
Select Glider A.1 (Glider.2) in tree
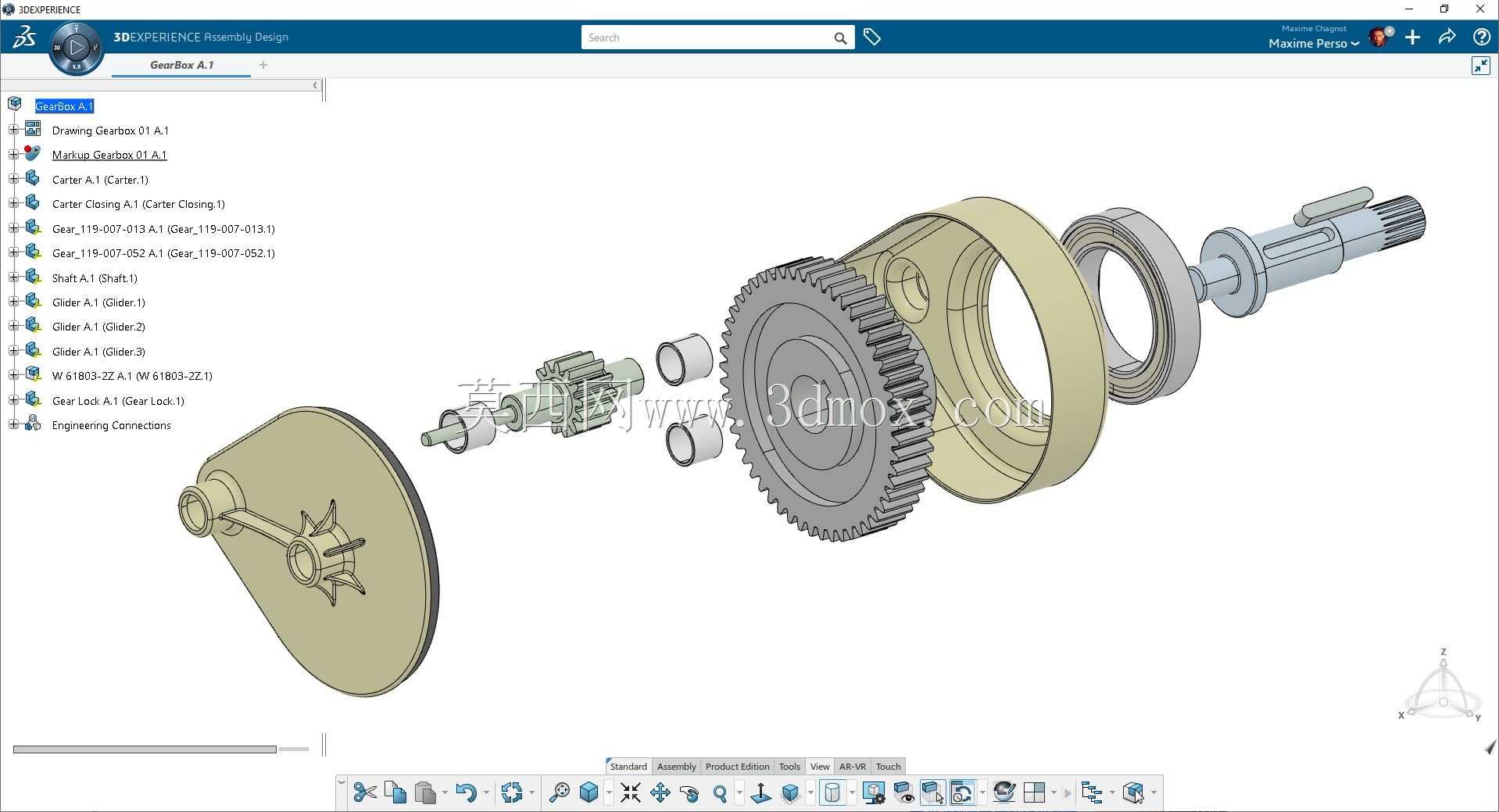[x=98, y=327]
